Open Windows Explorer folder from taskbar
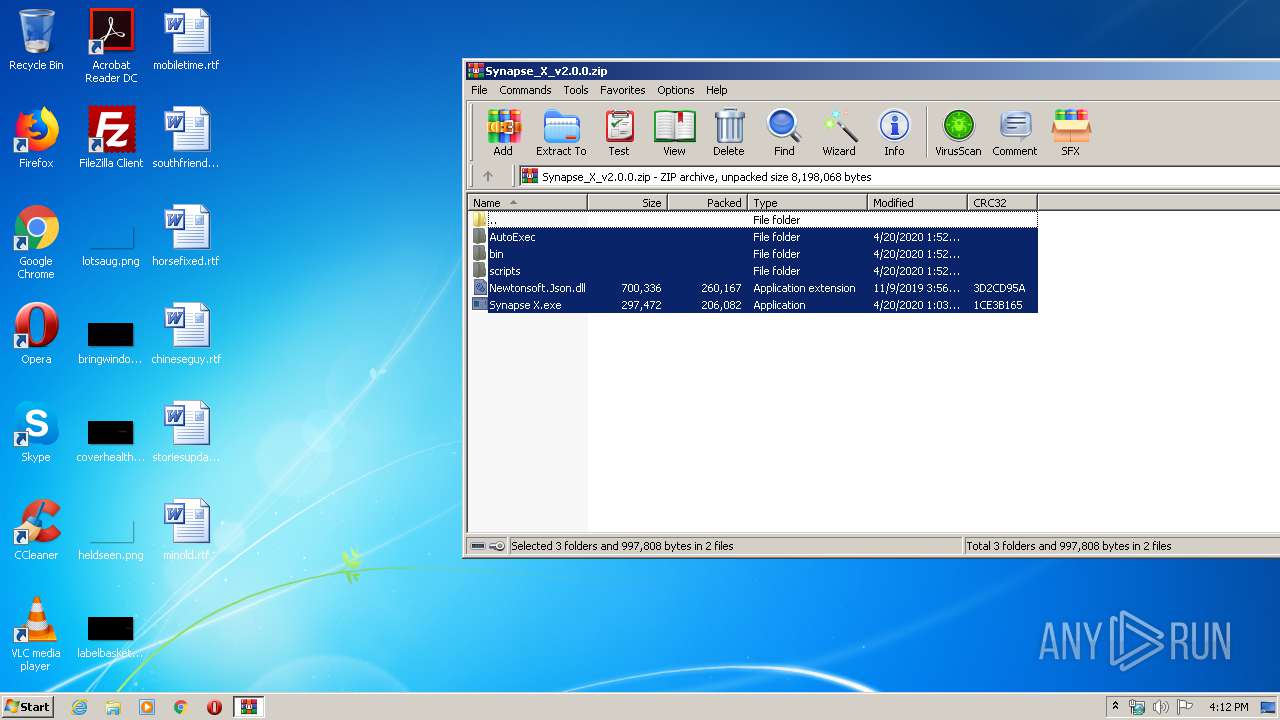This screenshot has width=1280, height=720. pyautogui.click(x=113, y=707)
